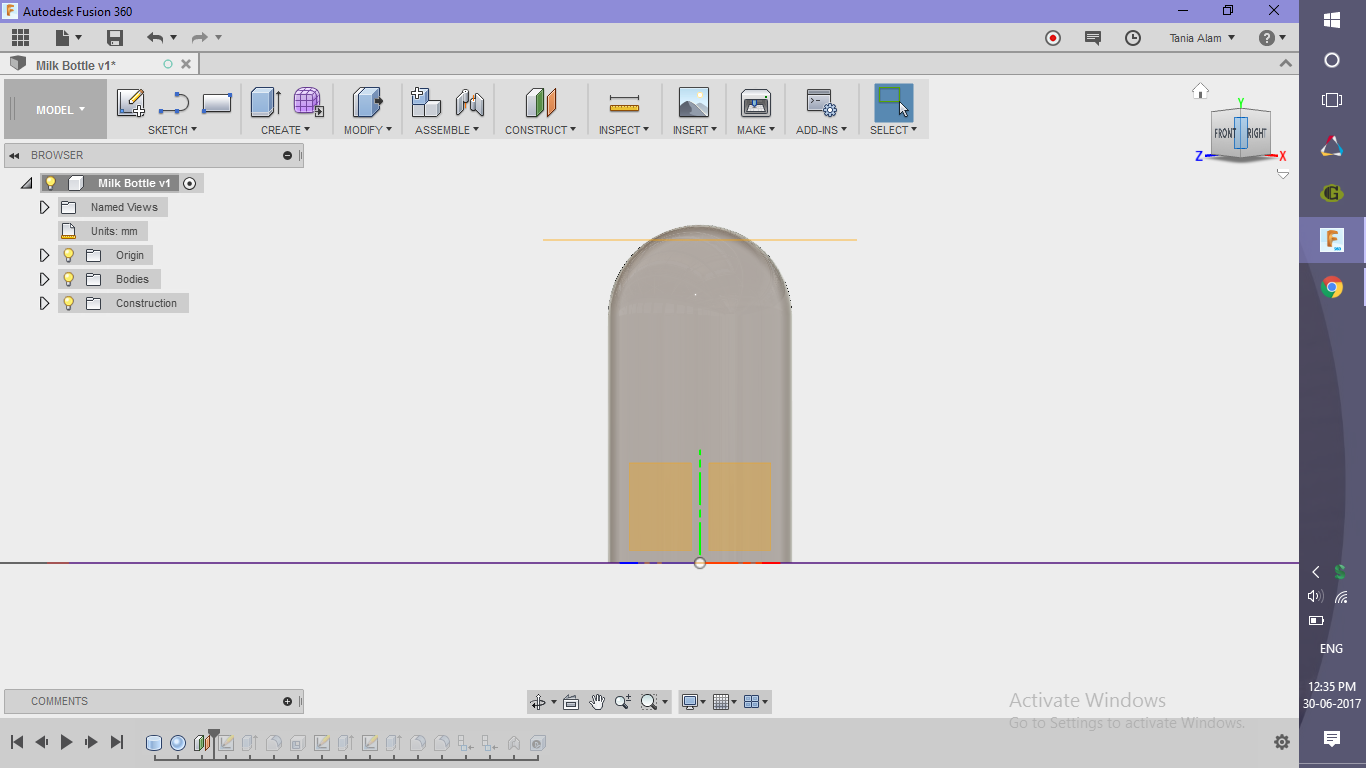The image size is (1366, 768).
Task: Open Grid and Snaps dropdown
Action: click(725, 702)
